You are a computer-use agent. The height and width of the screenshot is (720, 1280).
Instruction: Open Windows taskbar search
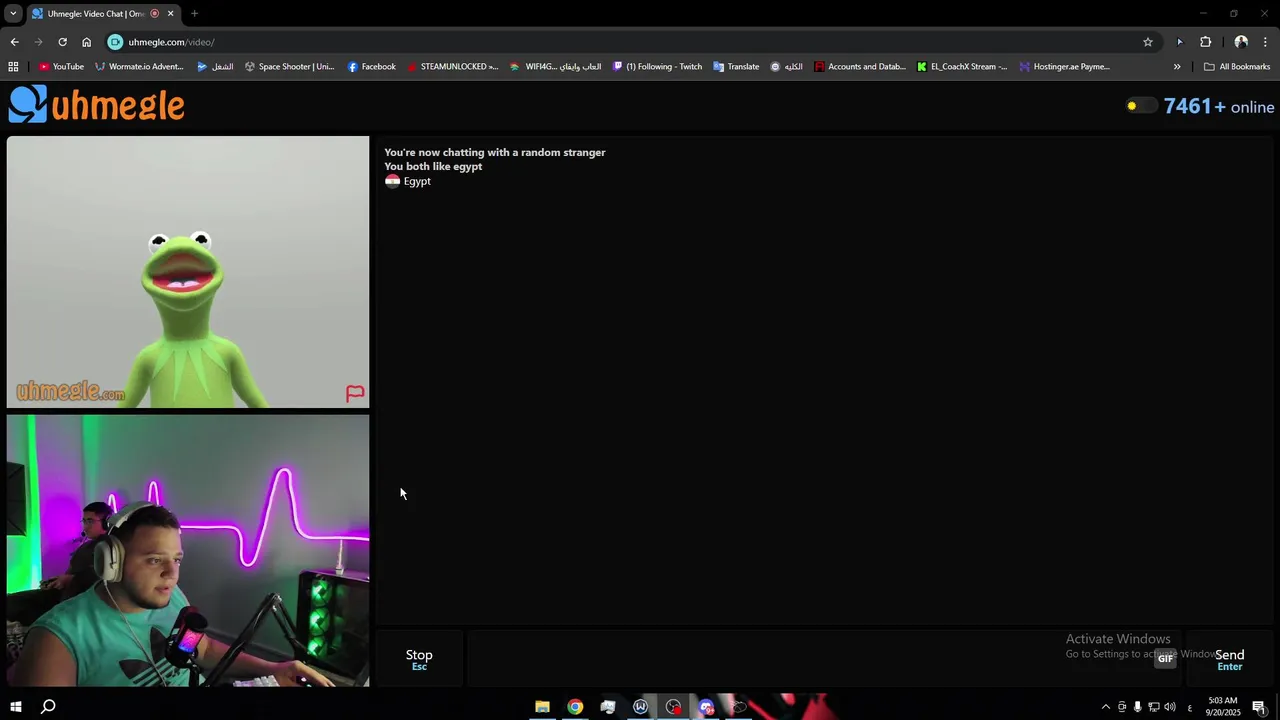tap(48, 707)
